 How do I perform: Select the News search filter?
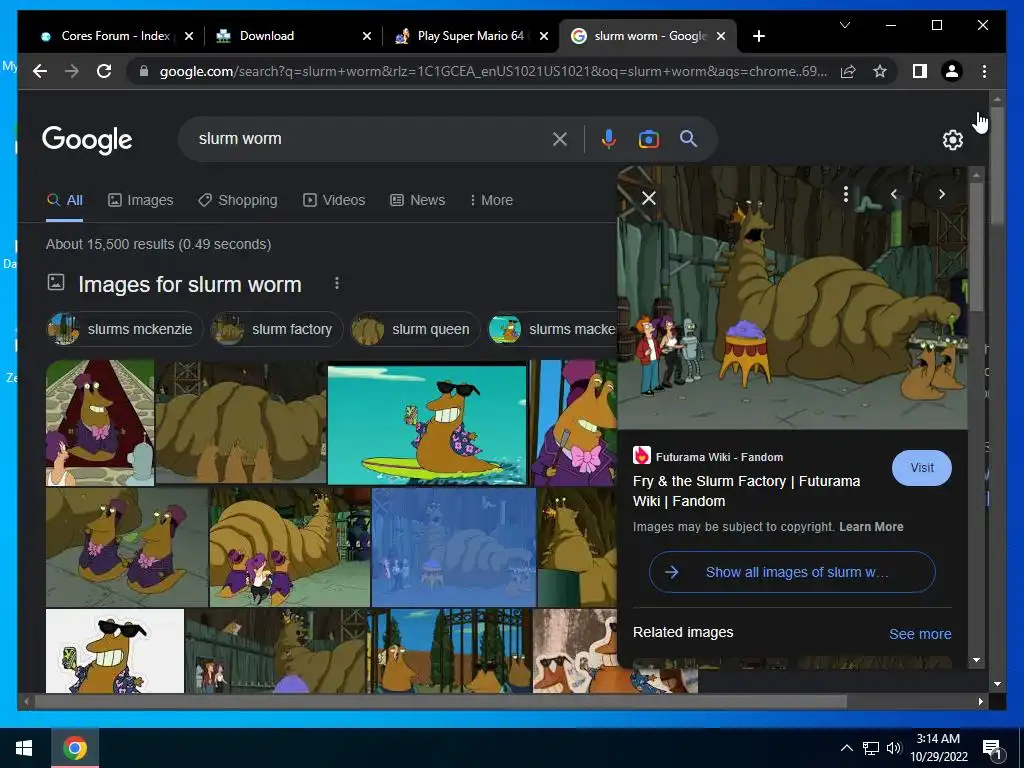tap(417, 200)
